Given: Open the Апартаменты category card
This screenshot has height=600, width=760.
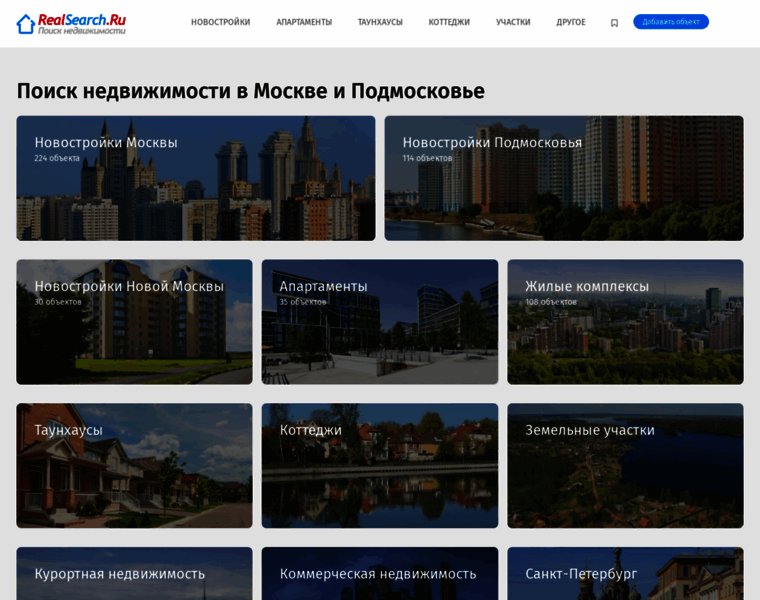Looking at the screenshot, I should point(380,322).
